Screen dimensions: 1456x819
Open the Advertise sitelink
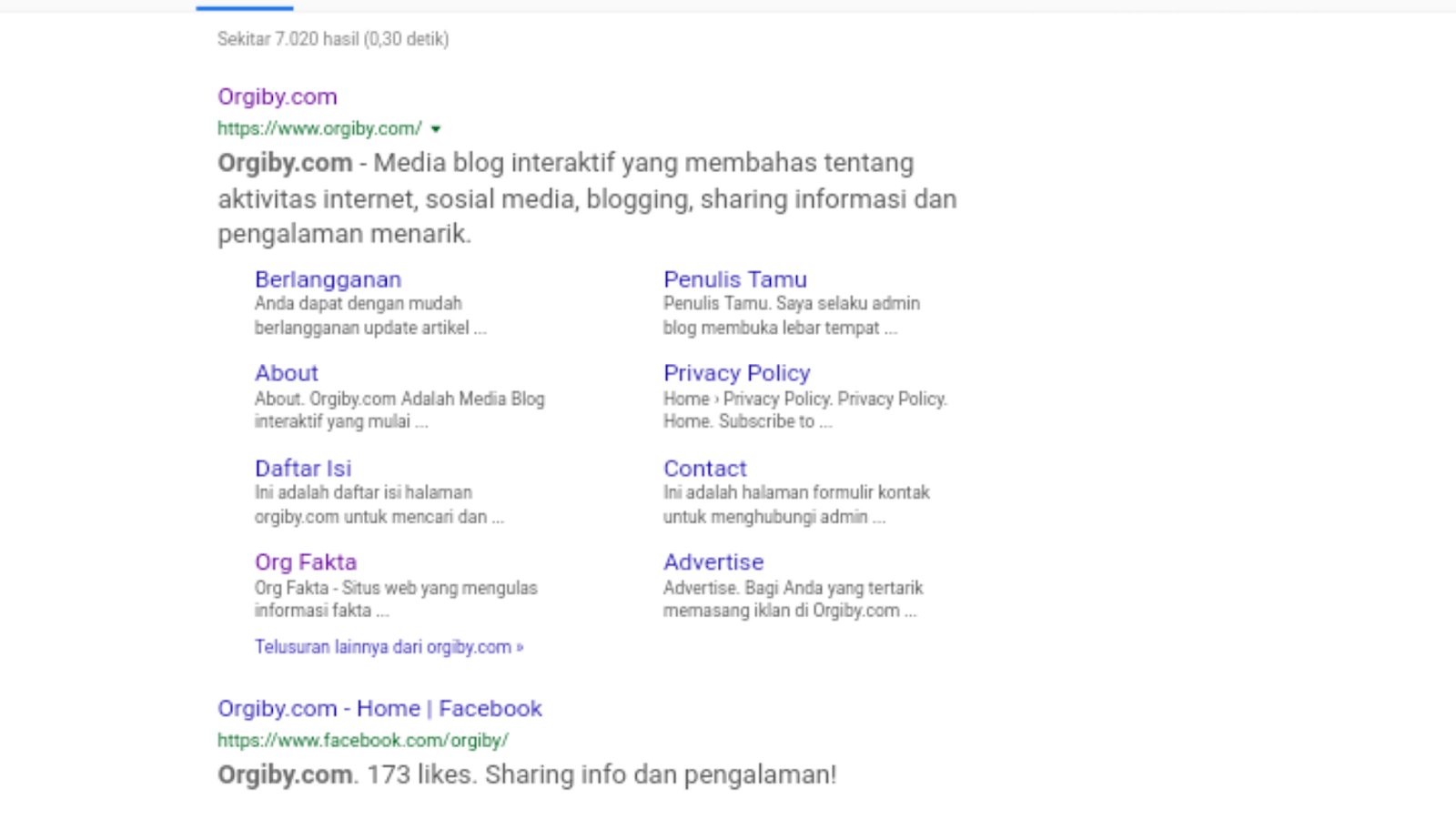[713, 562]
